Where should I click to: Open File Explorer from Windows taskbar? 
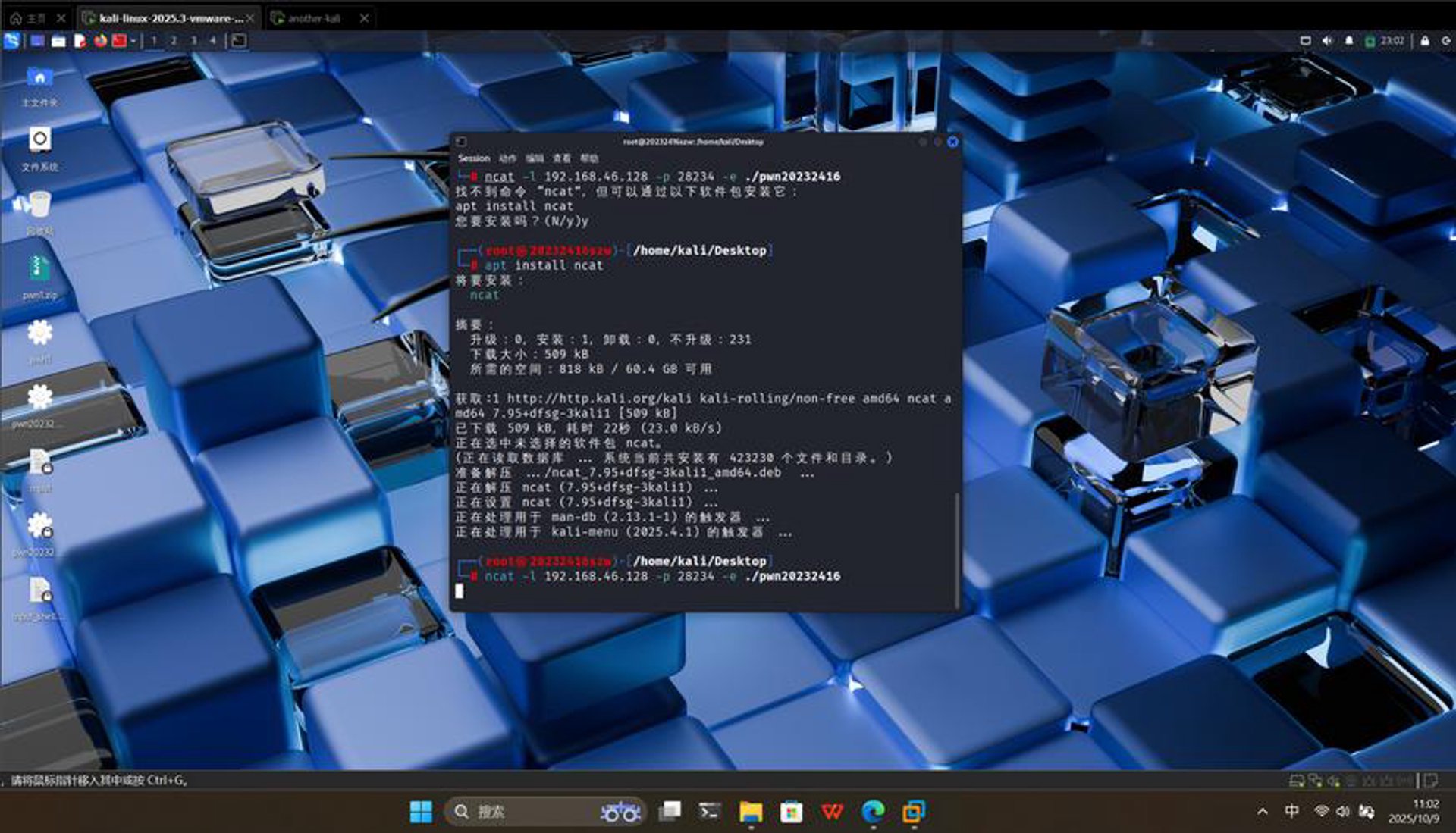point(751,812)
